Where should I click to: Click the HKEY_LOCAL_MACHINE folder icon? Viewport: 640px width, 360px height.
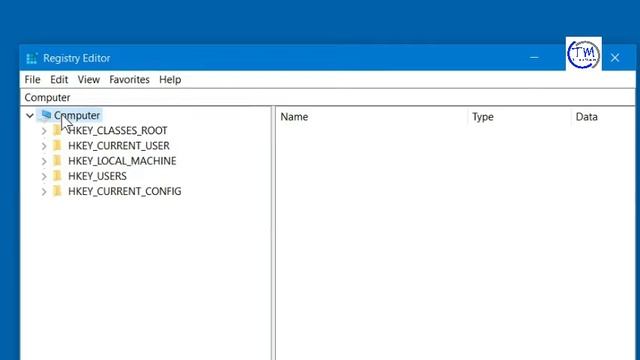coord(58,160)
